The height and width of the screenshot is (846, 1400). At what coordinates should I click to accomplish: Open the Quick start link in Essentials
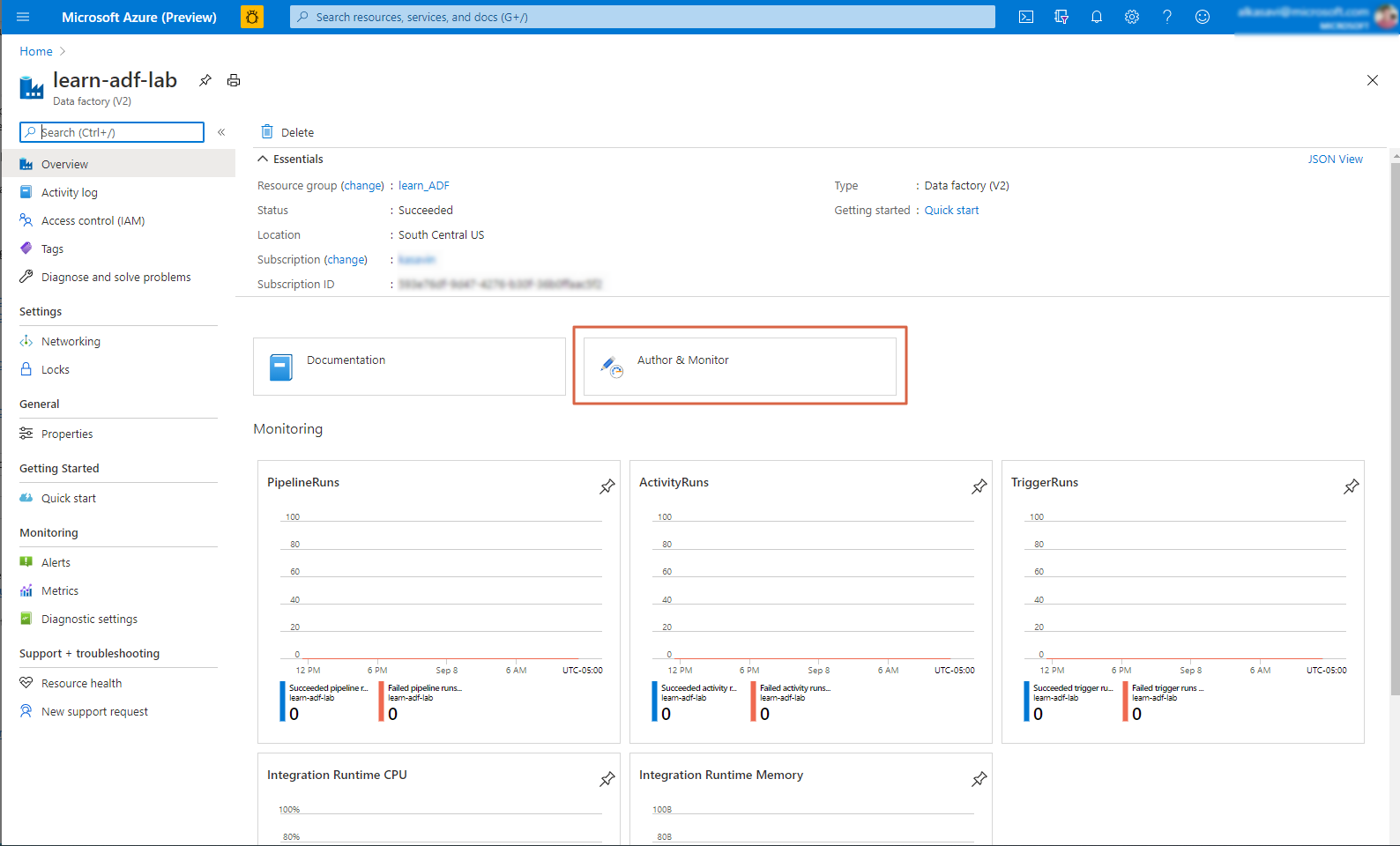click(x=951, y=210)
